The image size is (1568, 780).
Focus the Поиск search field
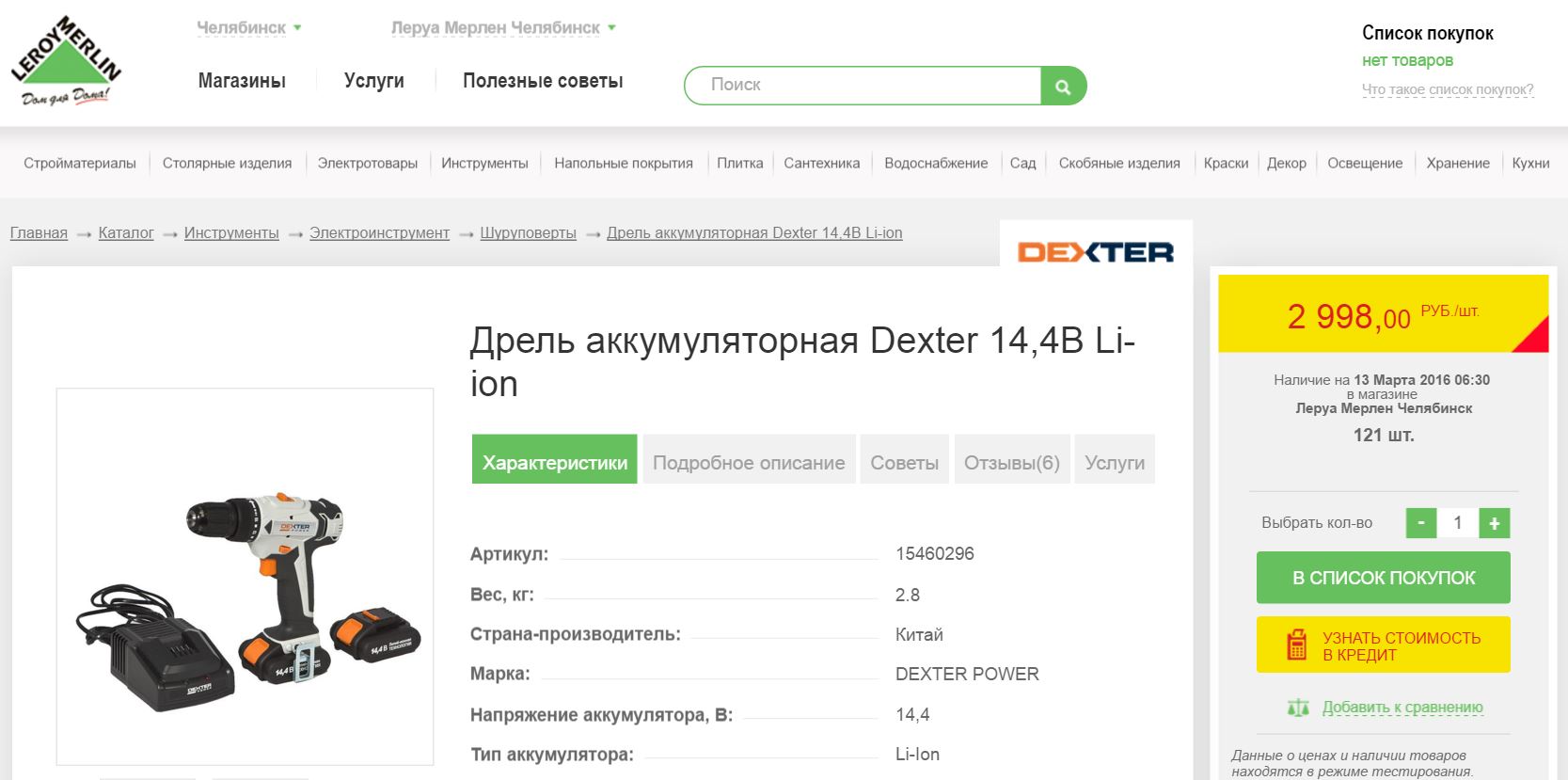[863, 86]
